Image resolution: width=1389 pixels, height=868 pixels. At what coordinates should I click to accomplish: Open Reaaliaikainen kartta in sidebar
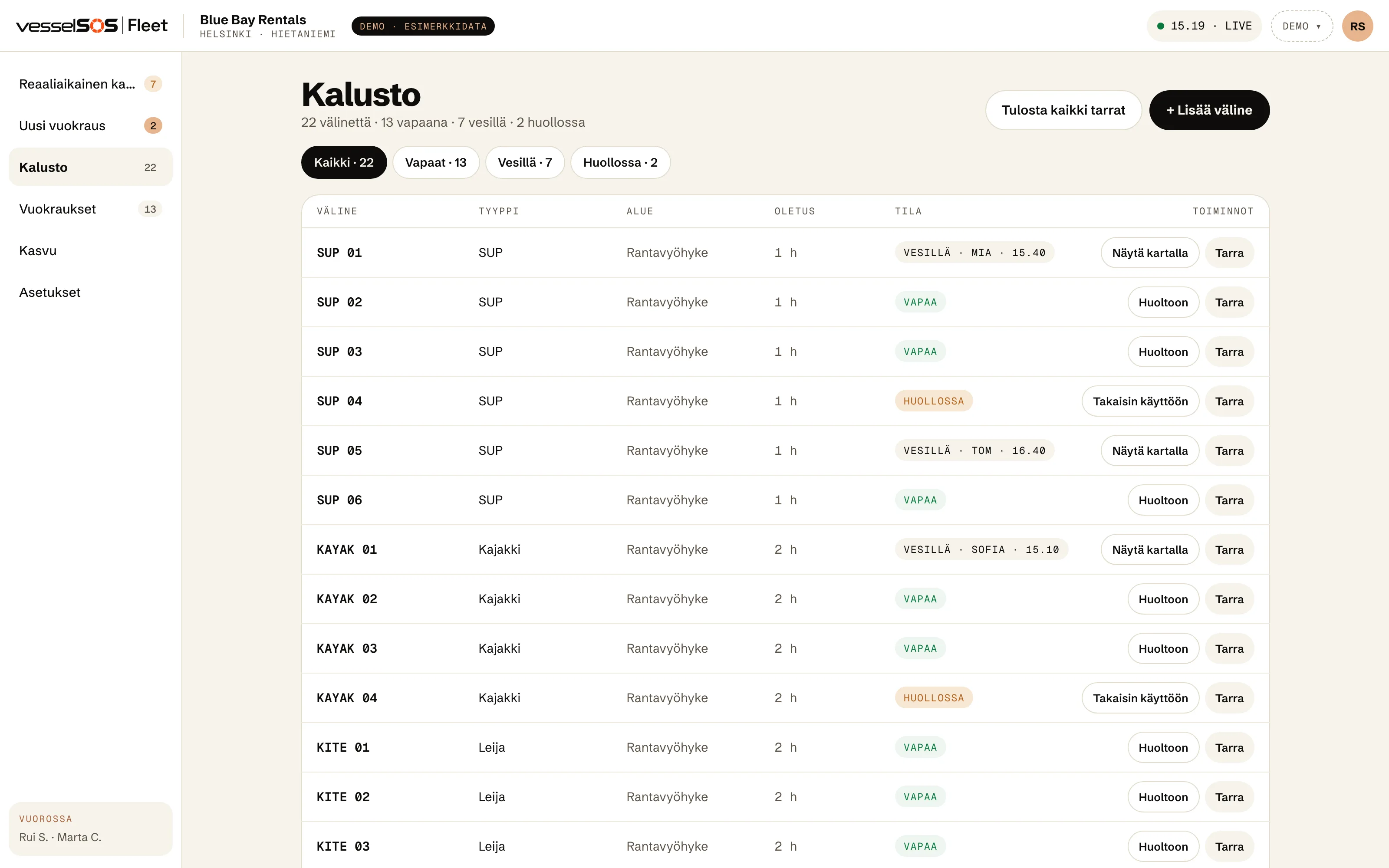click(x=91, y=84)
